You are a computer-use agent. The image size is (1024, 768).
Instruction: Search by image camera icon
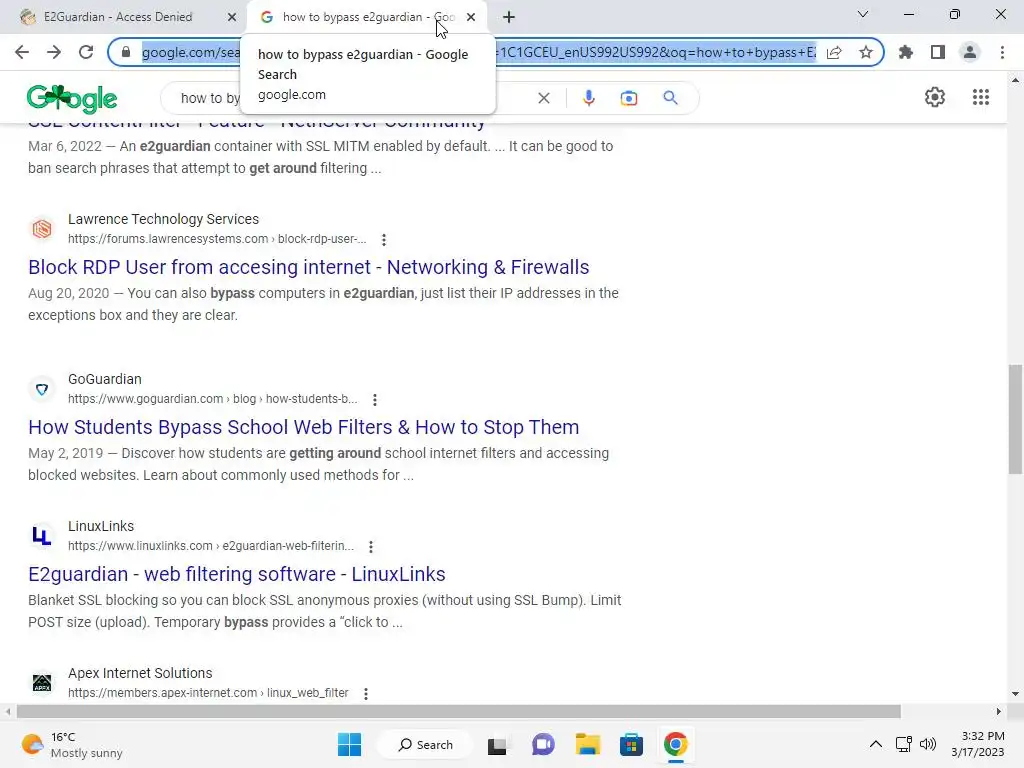click(629, 98)
